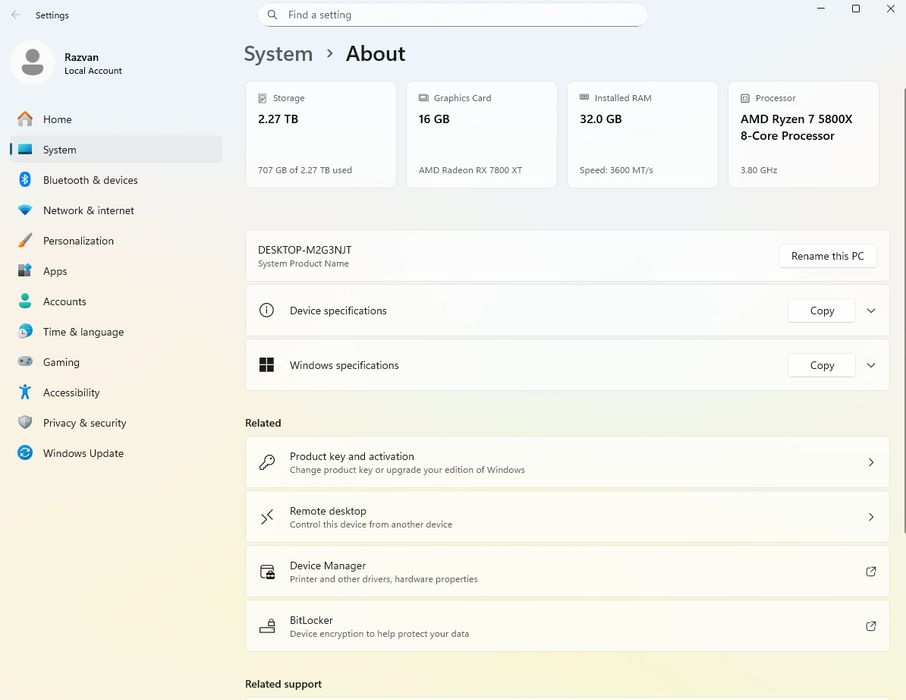Click the search magnifier icon
Screen dimensions: 906x700
[x=272, y=15]
